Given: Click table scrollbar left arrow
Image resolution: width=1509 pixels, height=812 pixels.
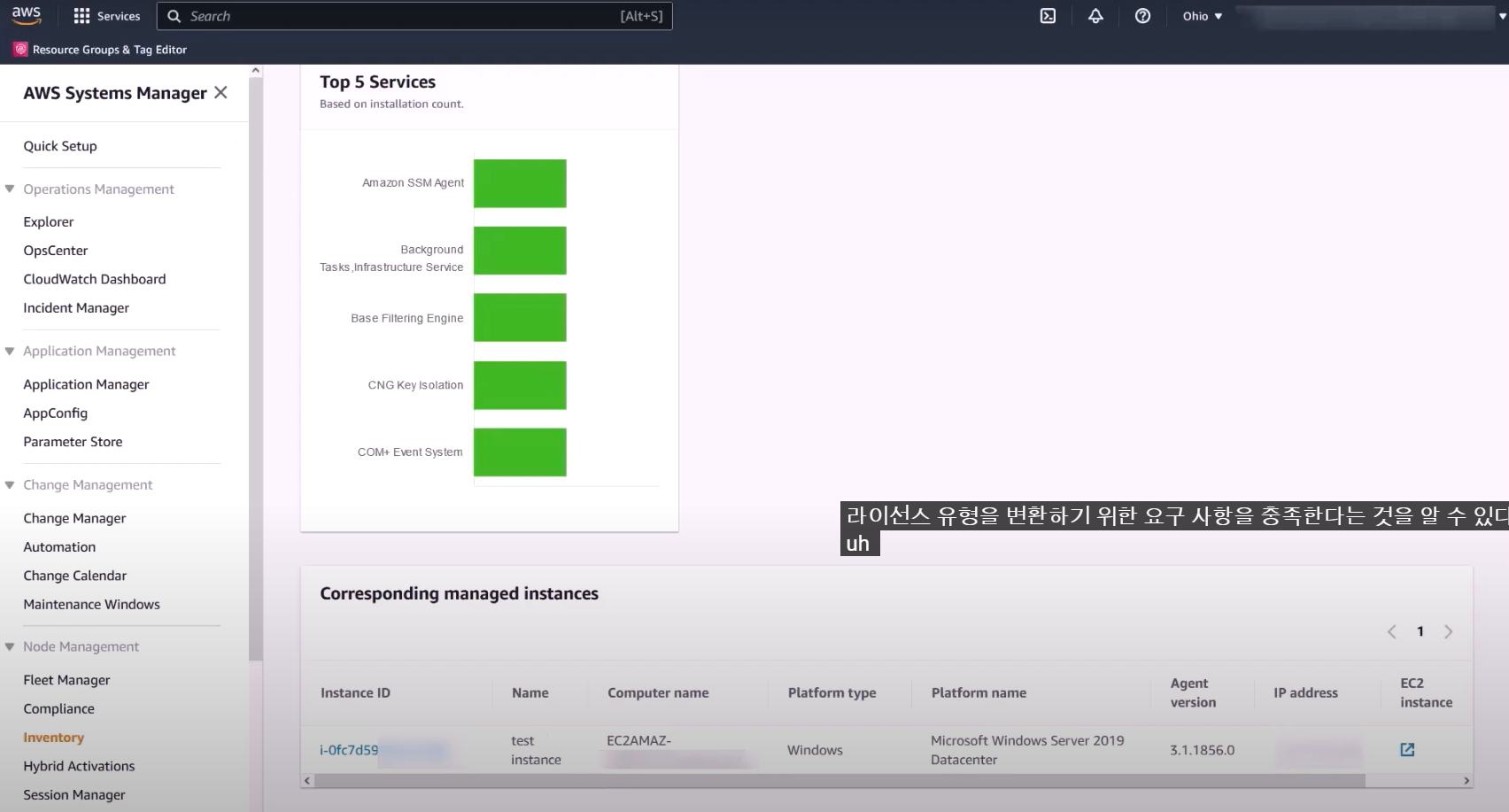Looking at the screenshot, I should 307,781.
